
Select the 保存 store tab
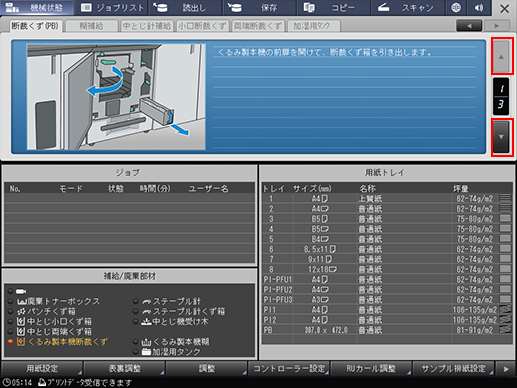pyautogui.click(x=259, y=8)
